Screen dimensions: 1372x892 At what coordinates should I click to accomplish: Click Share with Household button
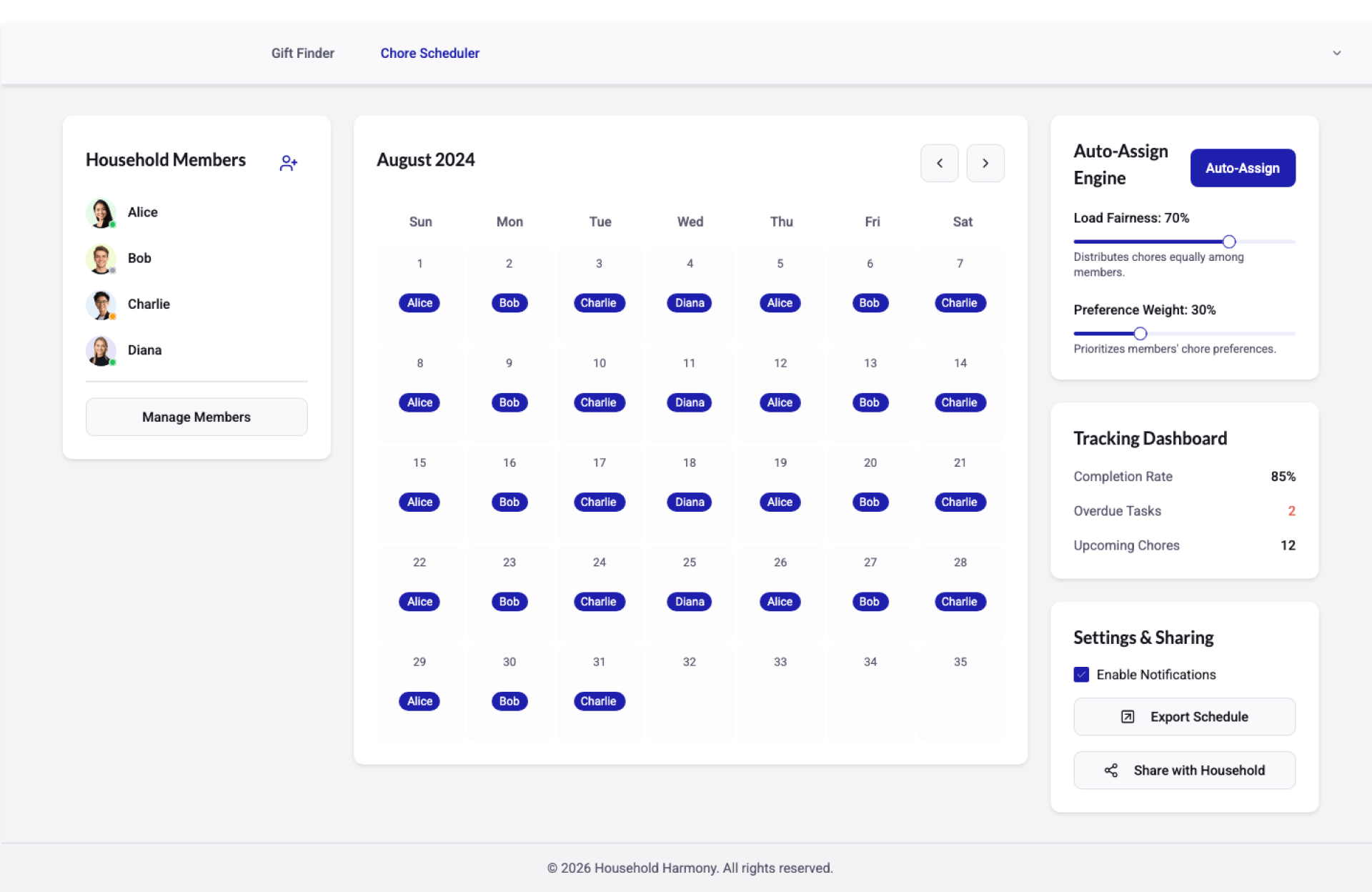pos(1184,770)
